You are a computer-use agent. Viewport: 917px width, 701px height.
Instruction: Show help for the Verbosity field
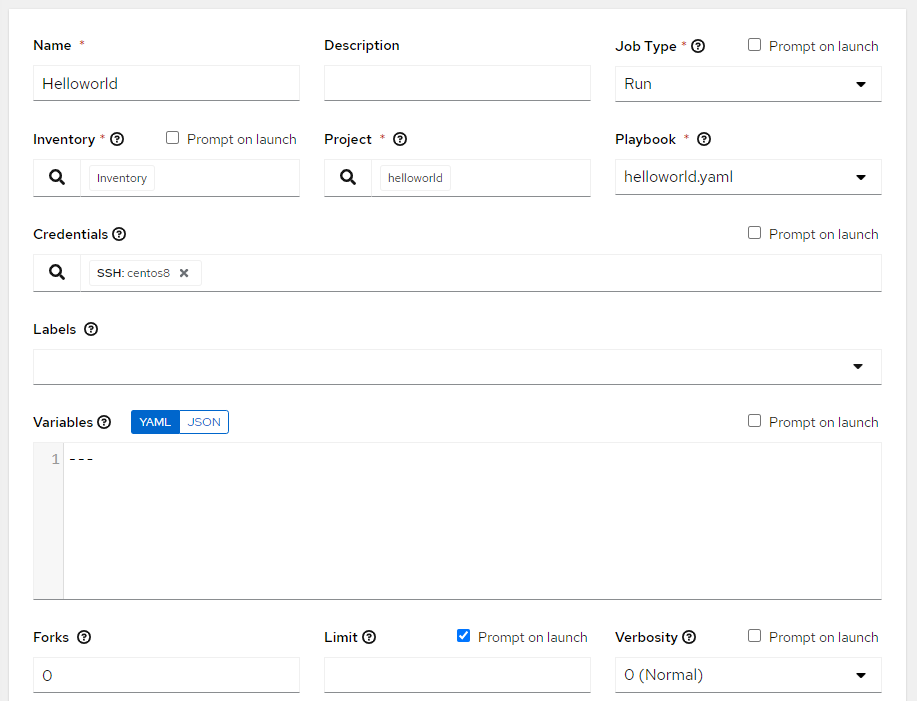[x=689, y=637]
